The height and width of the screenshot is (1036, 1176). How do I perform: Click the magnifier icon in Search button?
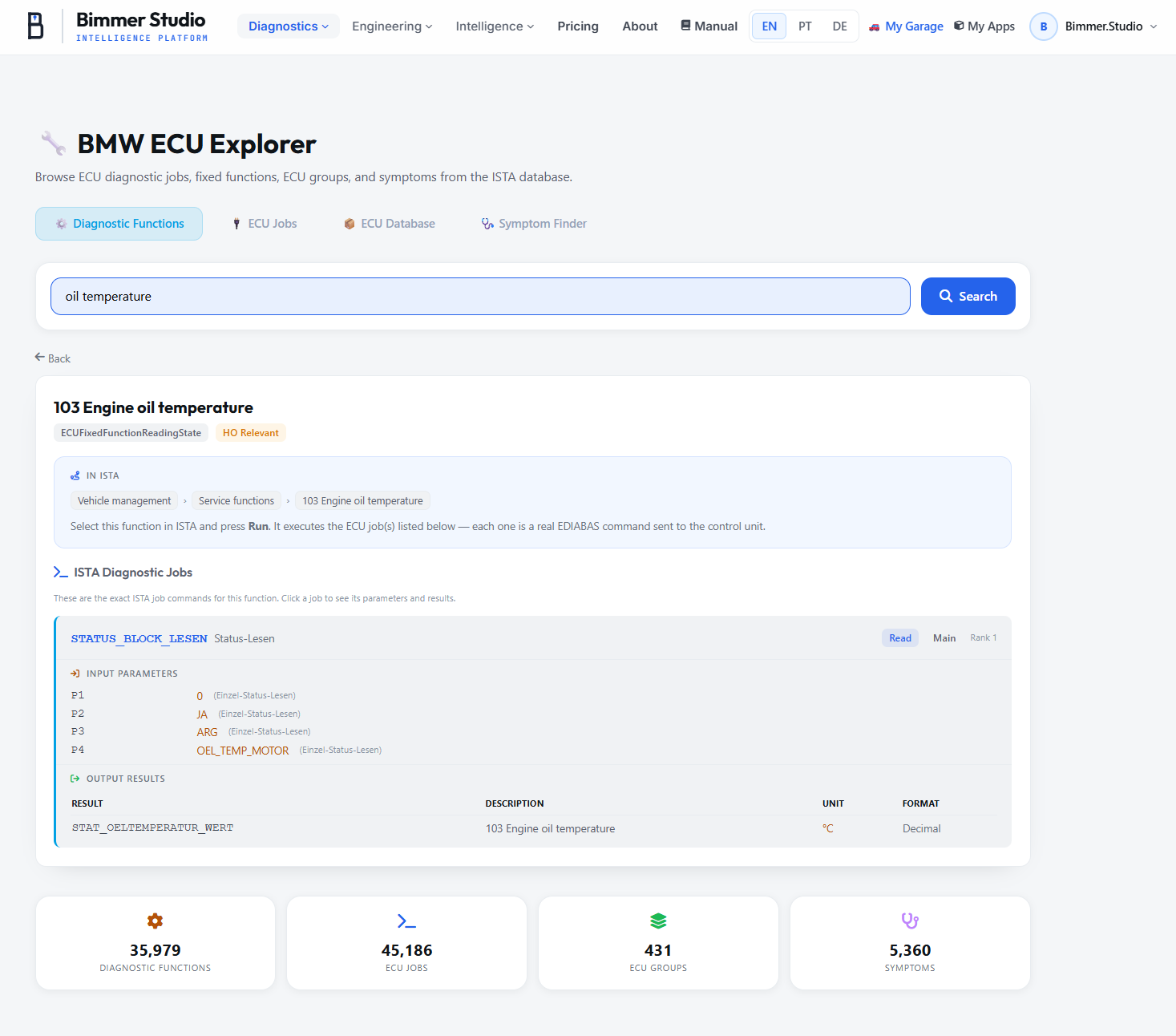point(946,296)
